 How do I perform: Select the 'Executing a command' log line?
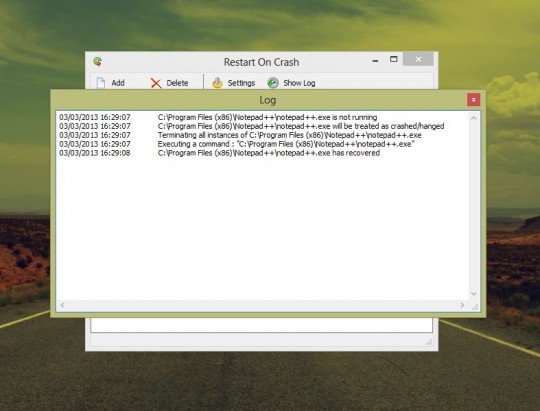(x=237, y=144)
